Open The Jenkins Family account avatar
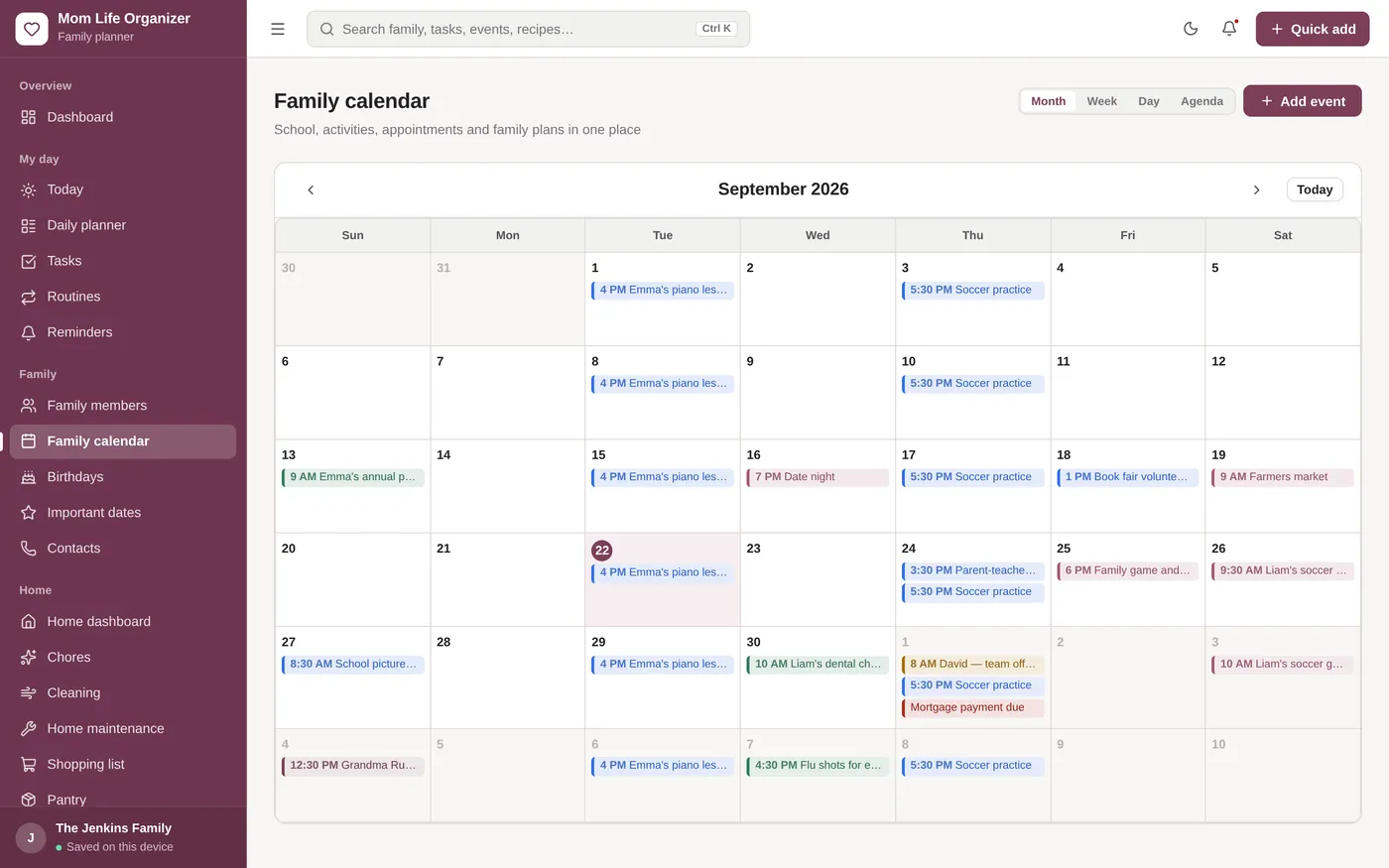 pyautogui.click(x=31, y=837)
